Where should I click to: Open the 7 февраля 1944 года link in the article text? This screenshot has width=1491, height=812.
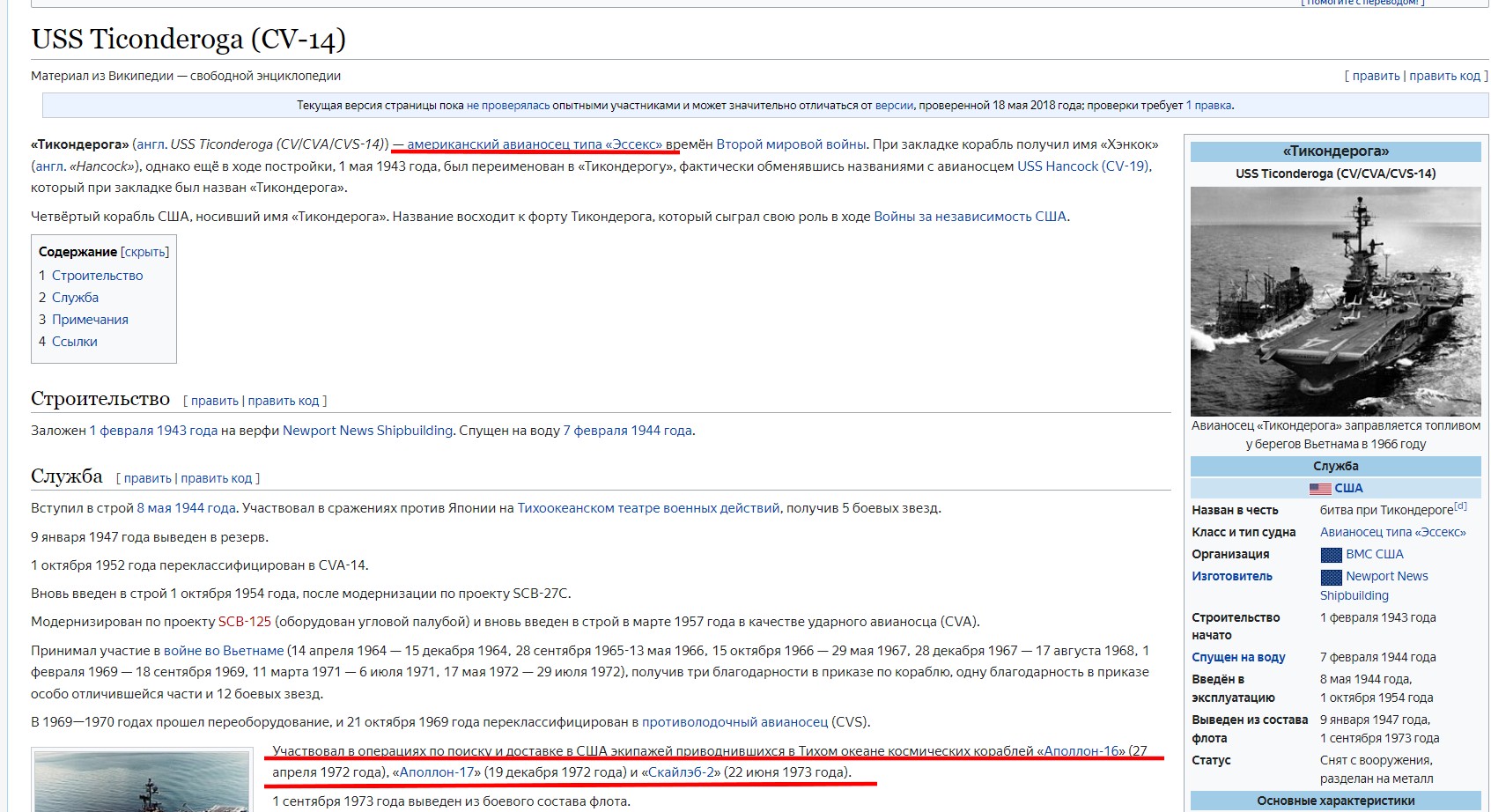(x=627, y=431)
